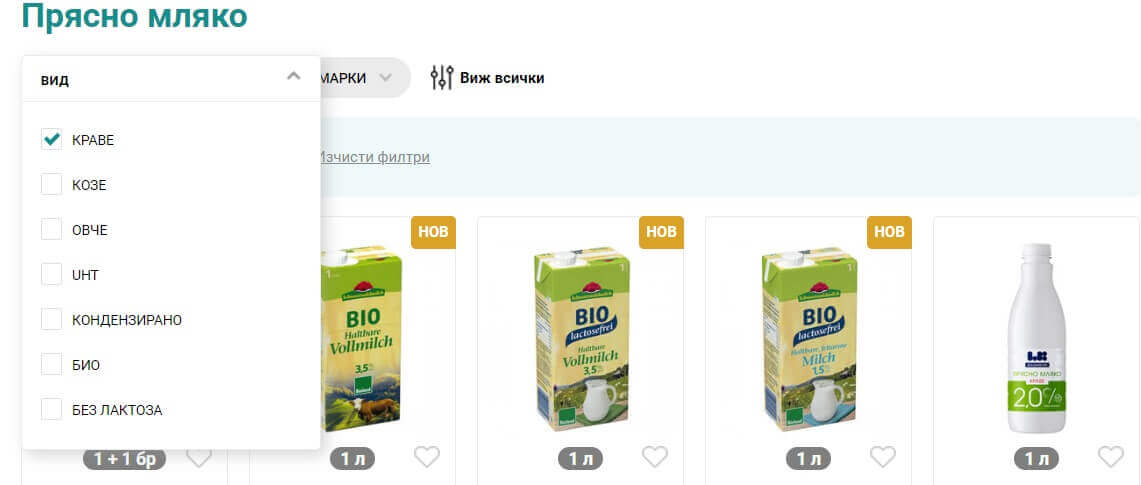Image resolution: width=1141 pixels, height=485 pixels.
Task: Favorite the Bio lactosefrei Vollmilch 3.5% with heart
Action: [x=654, y=457]
